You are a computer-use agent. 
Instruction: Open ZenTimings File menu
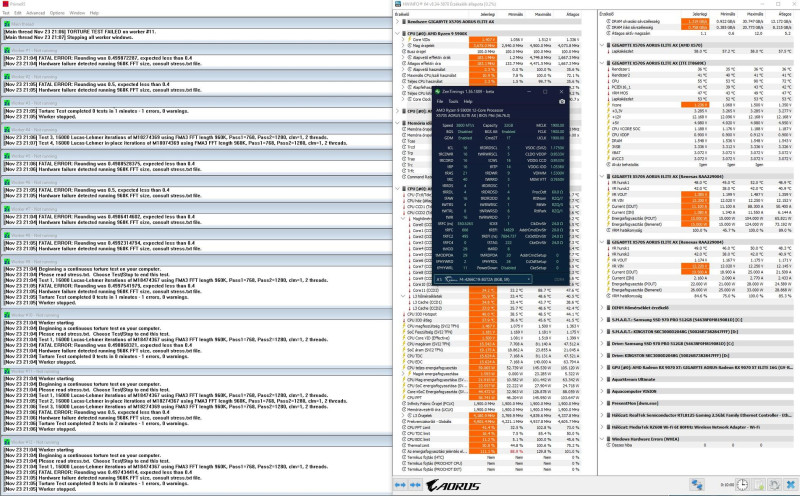coord(440,102)
